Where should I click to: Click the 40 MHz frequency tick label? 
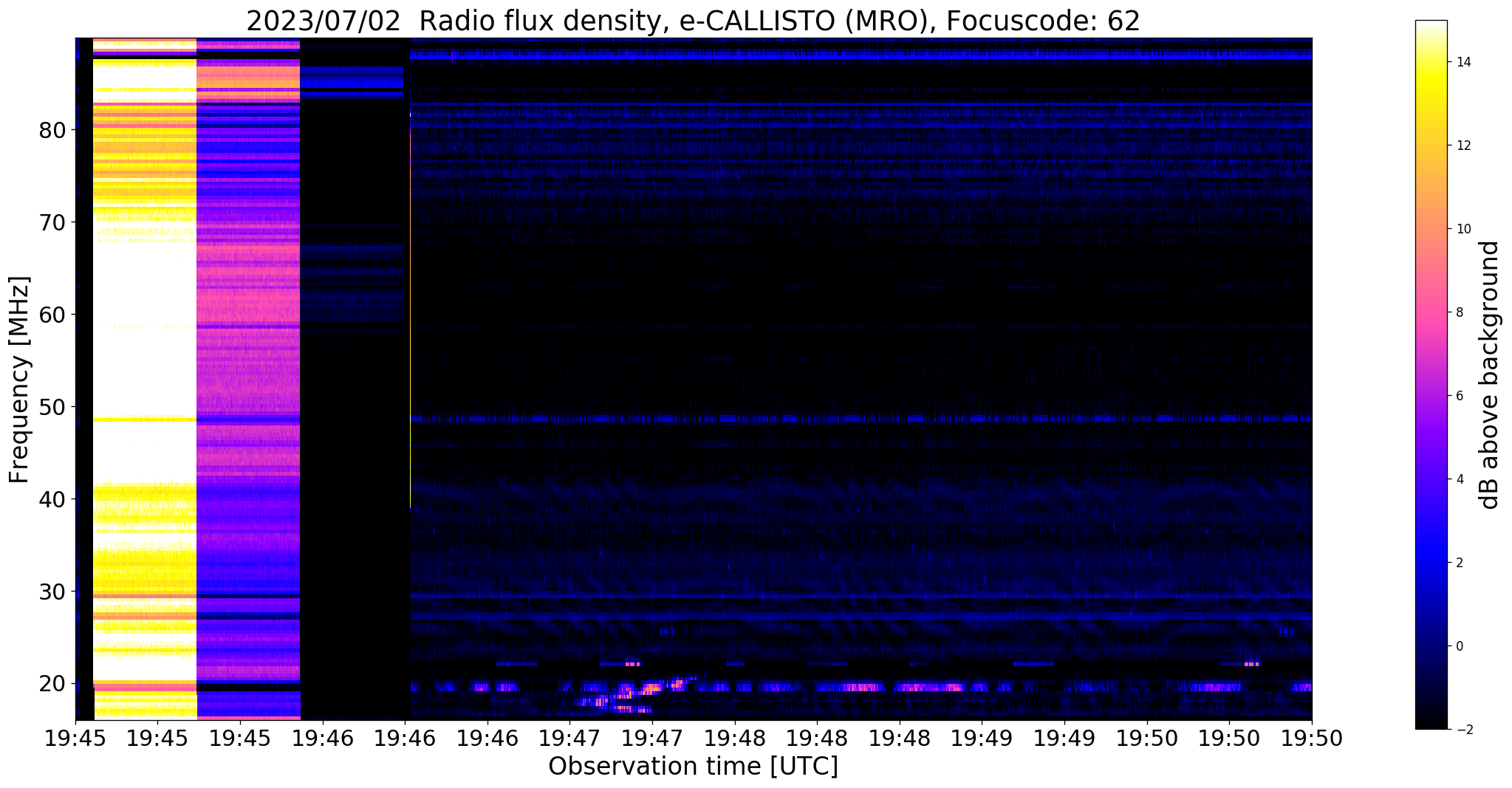[53, 500]
